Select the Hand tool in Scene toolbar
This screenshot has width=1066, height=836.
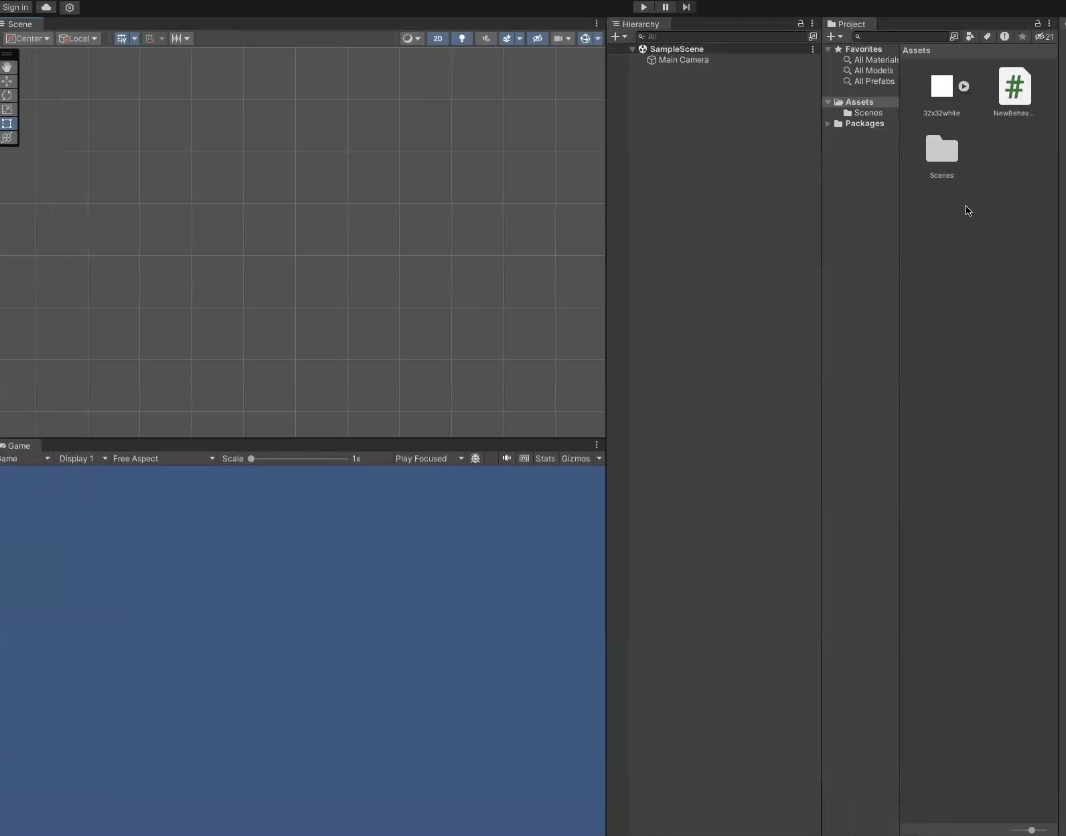7,67
